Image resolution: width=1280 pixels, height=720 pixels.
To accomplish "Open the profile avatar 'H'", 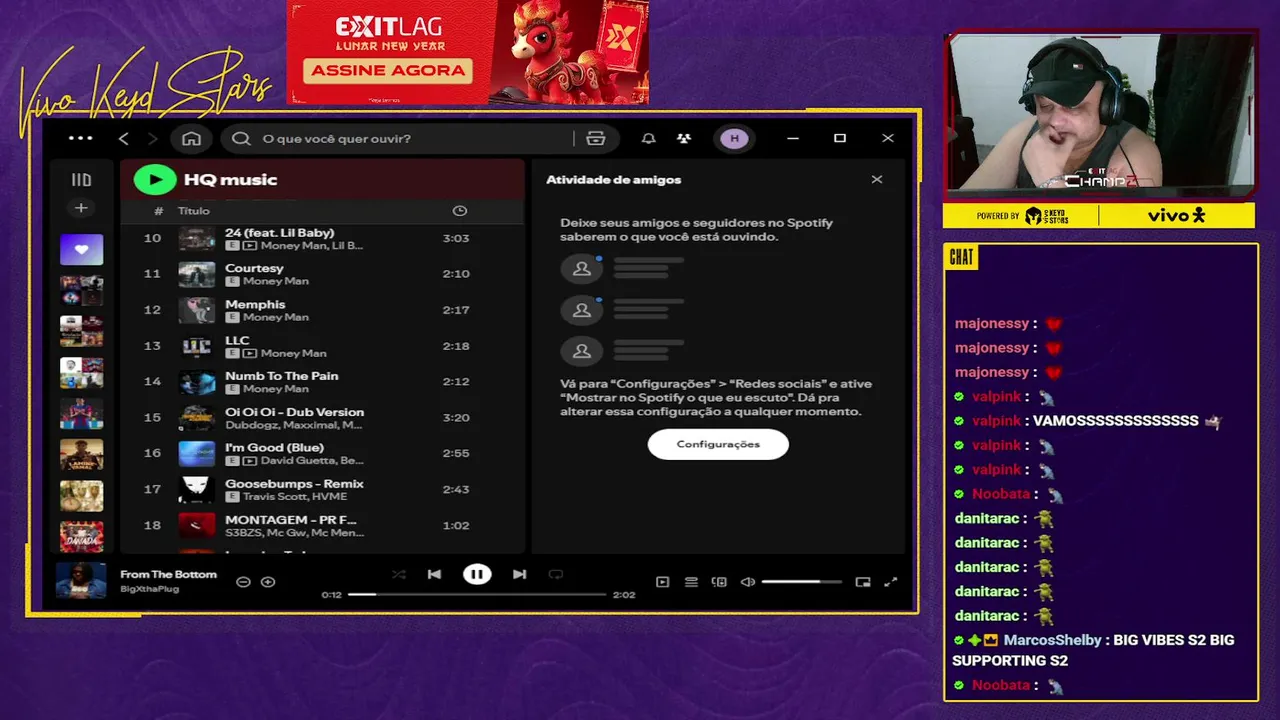I will (735, 139).
